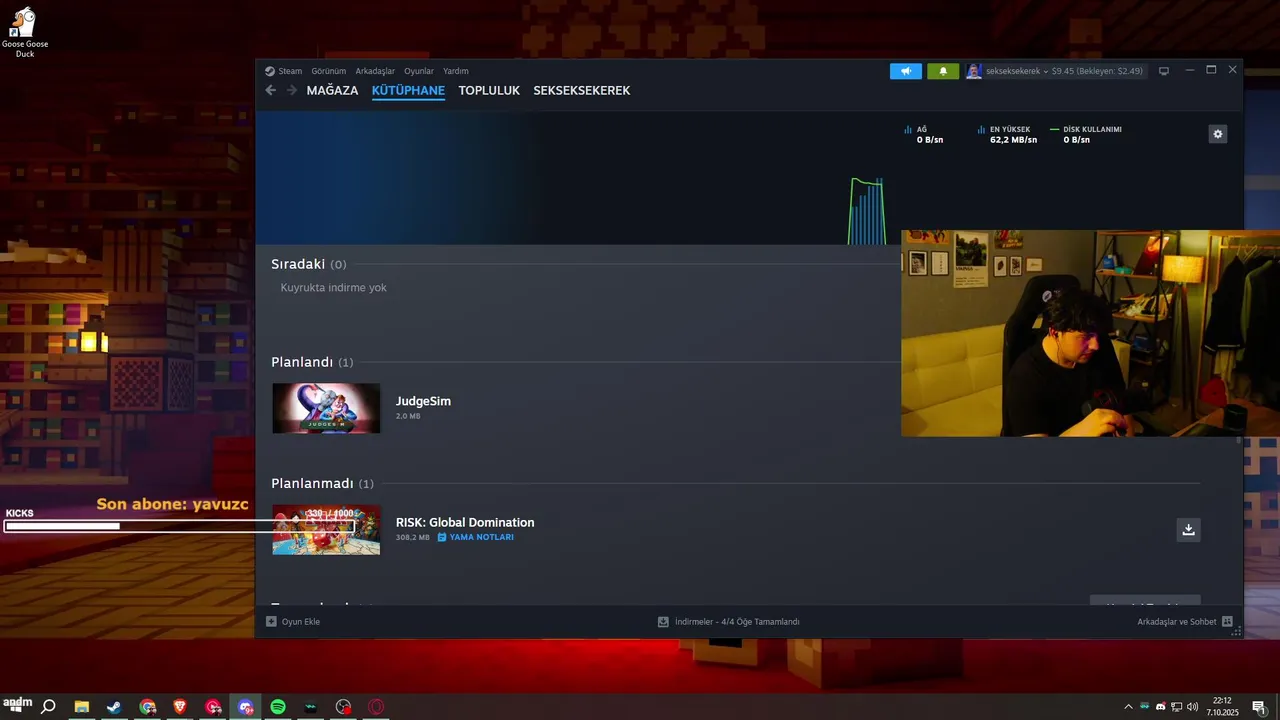This screenshot has width=1280, height=720.
Task: Open Spotify from the taskbar
Action: tap(278, 707)
